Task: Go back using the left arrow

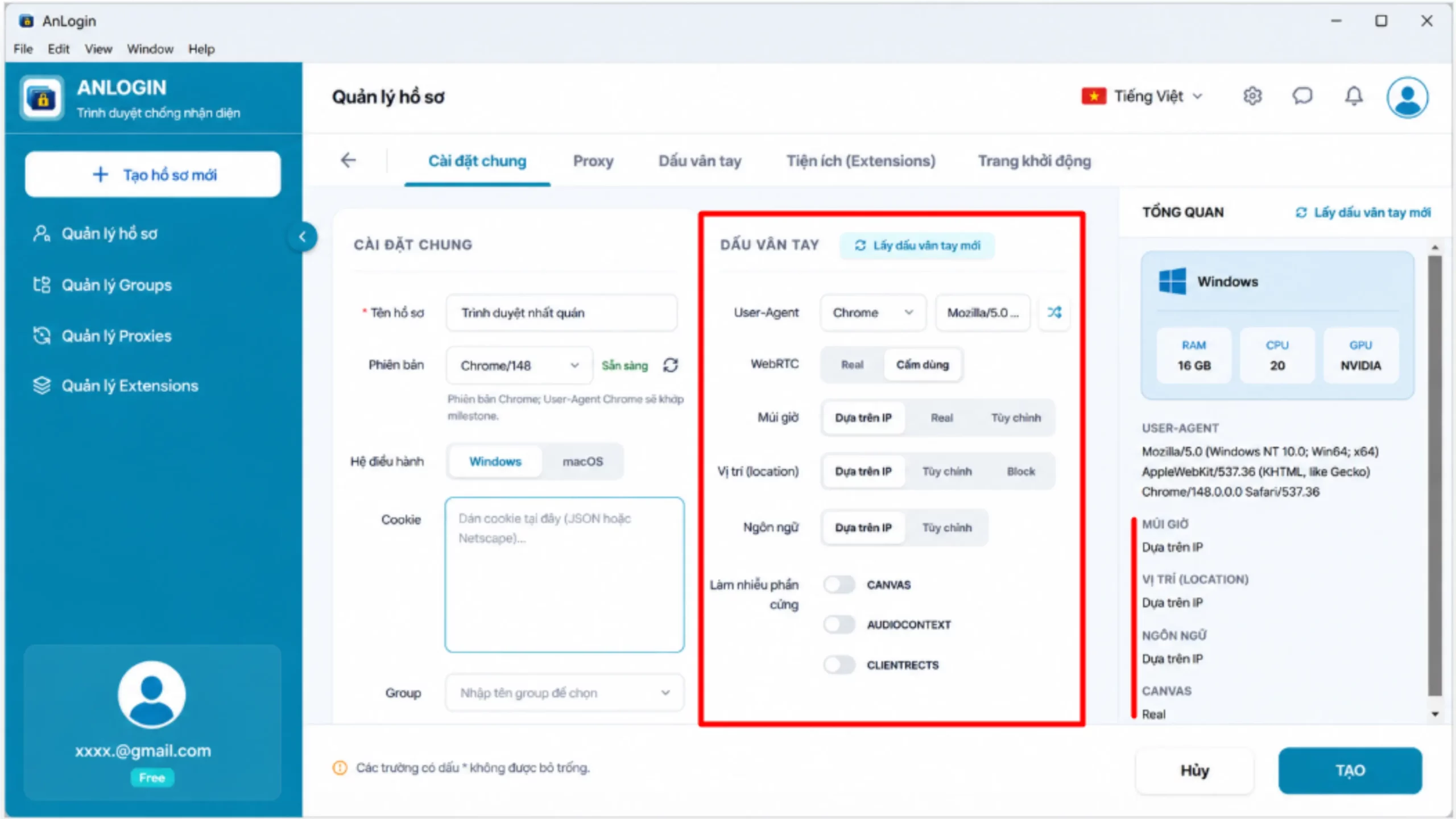Action: coord(348,160)
